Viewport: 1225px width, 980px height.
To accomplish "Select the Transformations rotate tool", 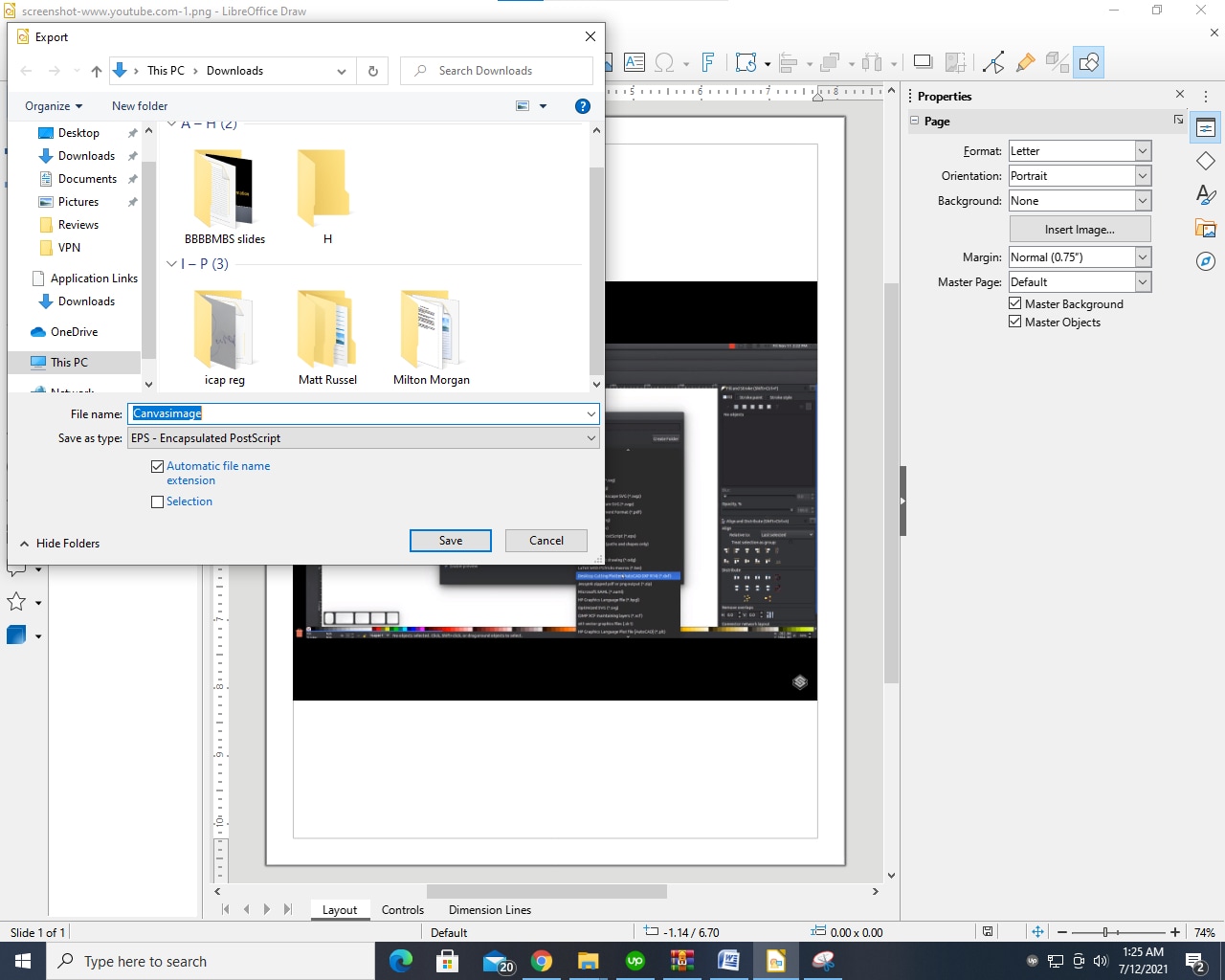I will pyautogui.click(x=746, y=63).
